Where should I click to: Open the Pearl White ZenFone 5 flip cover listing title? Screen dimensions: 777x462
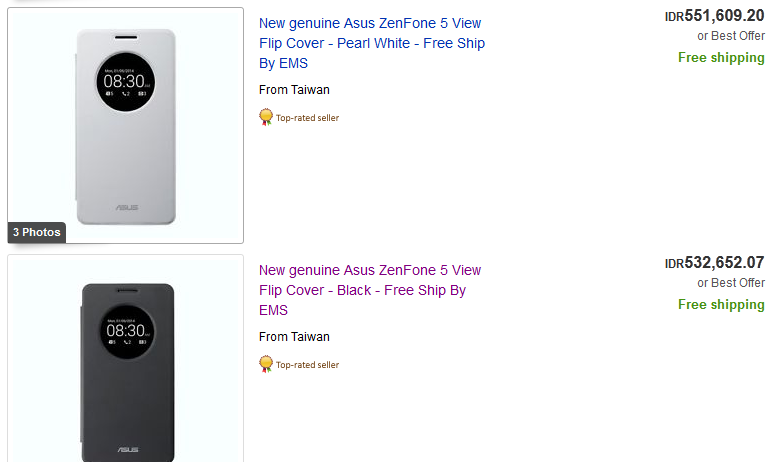point(371,42)
